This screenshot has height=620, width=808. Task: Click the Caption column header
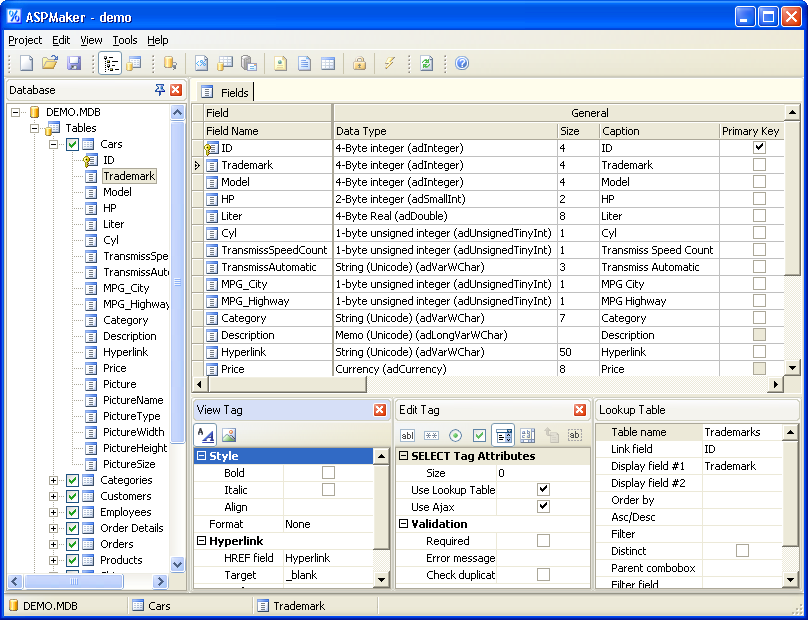(659, 131)
